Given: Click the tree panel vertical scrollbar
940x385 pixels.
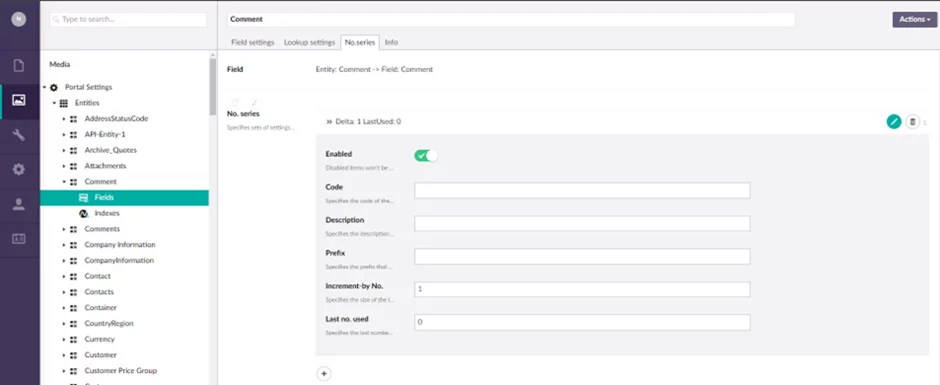Looking at the screenshot, I should (x=212, y=87).
